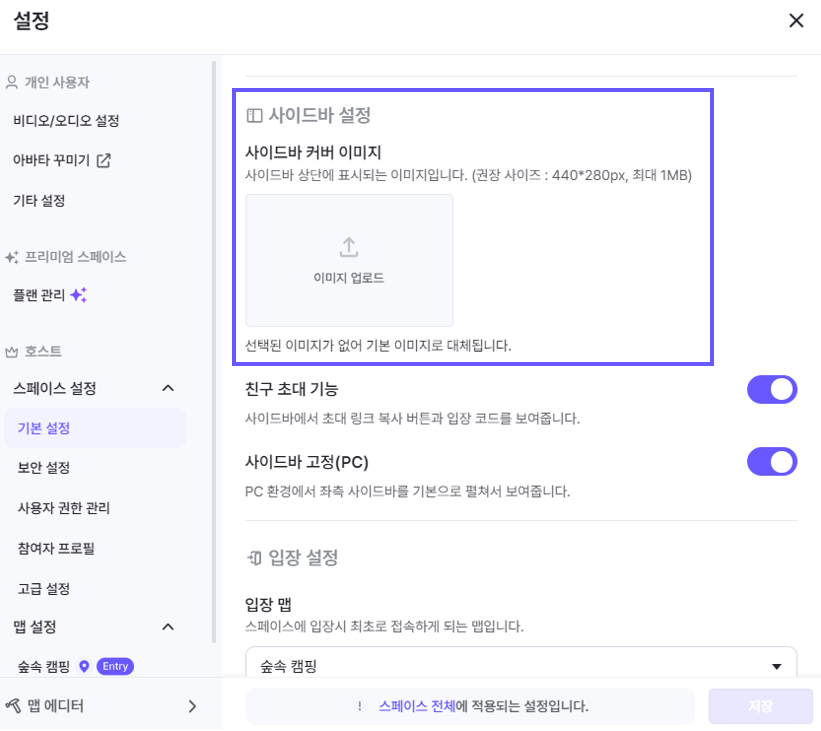821x731 pixels.
Task: Click the location pin icon beside 숲속 캠핑
Action: click(x=84, y=666)
